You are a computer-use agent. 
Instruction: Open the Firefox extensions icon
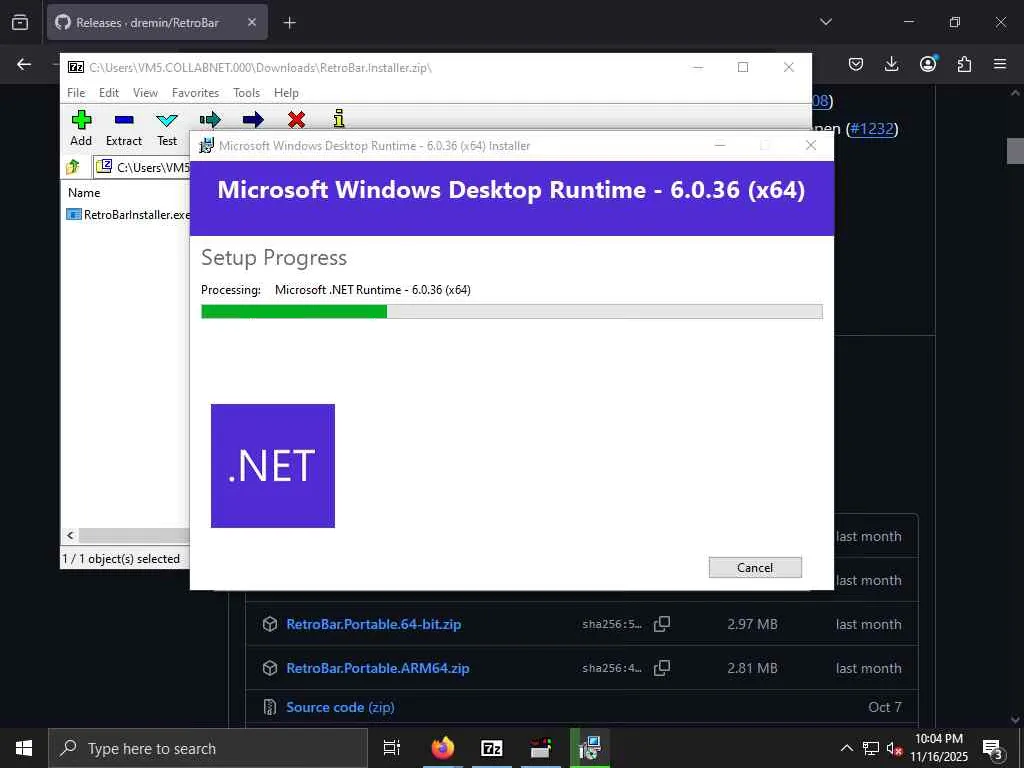(964, 64)
